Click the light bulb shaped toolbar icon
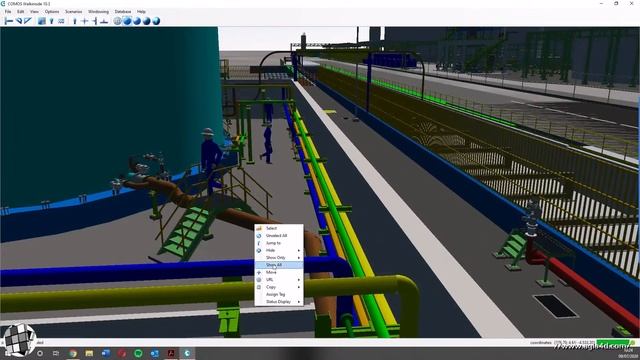Image resolution: width=640 pixels, height=360 pixels. (51, 21)
